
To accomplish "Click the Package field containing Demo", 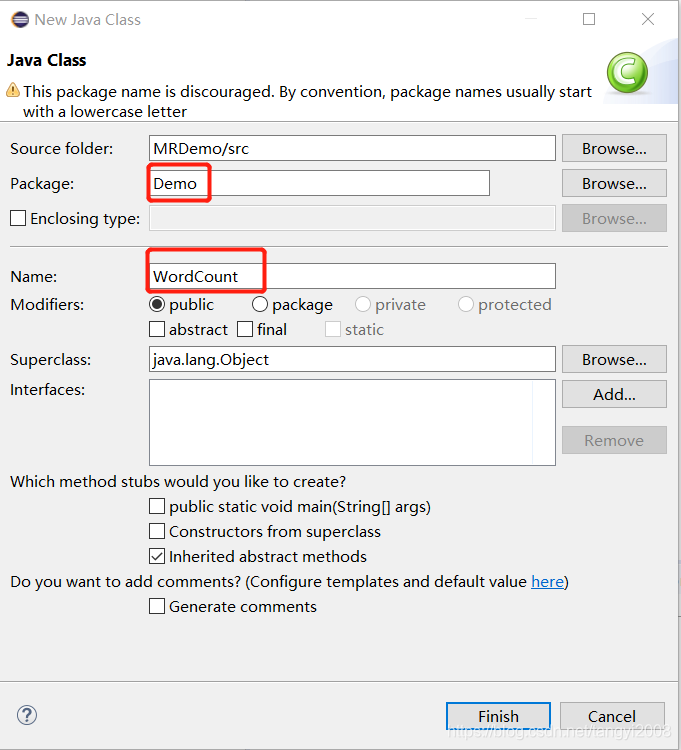I will (x=319, y=183).
